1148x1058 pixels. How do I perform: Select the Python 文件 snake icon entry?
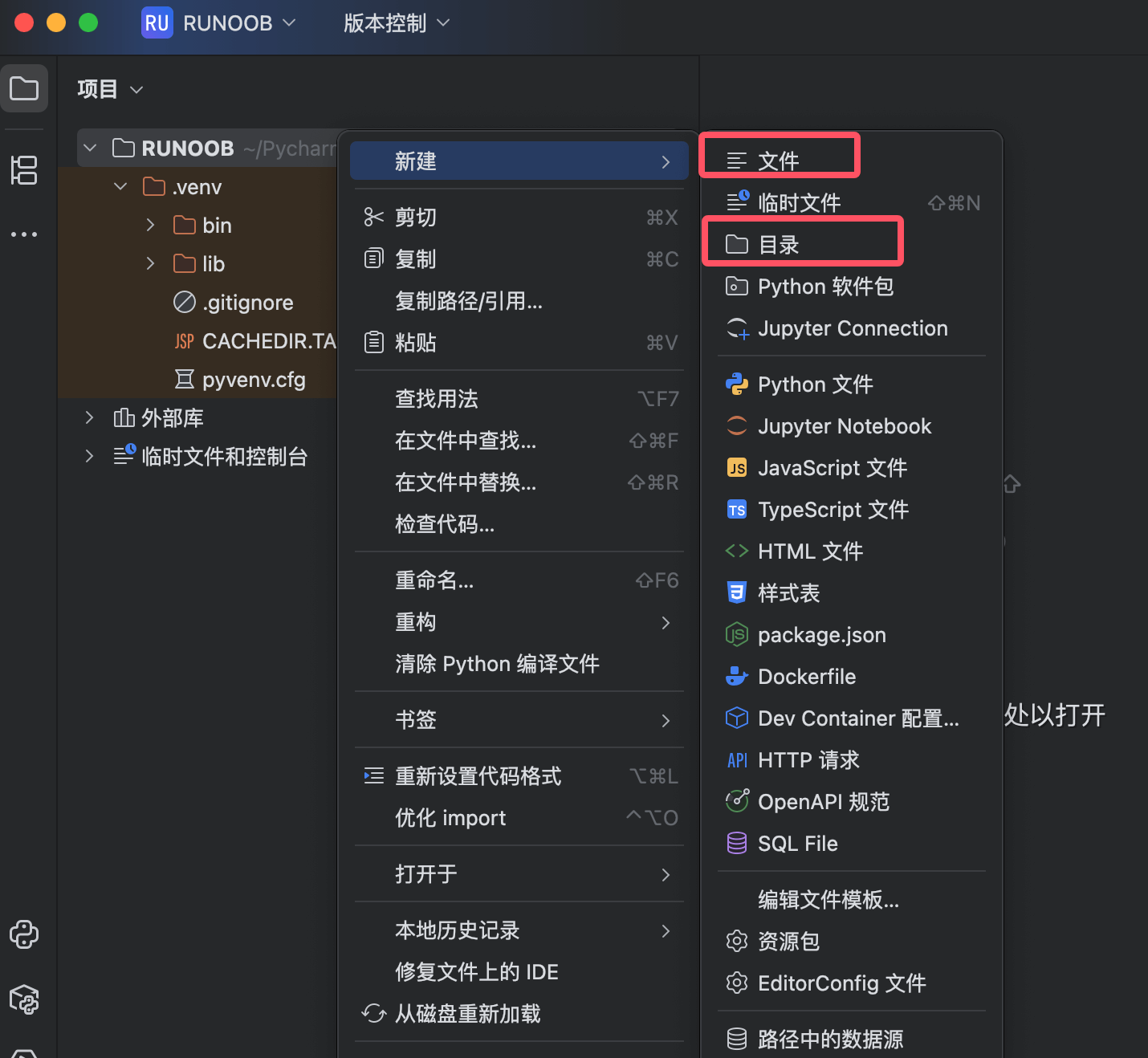736,385
